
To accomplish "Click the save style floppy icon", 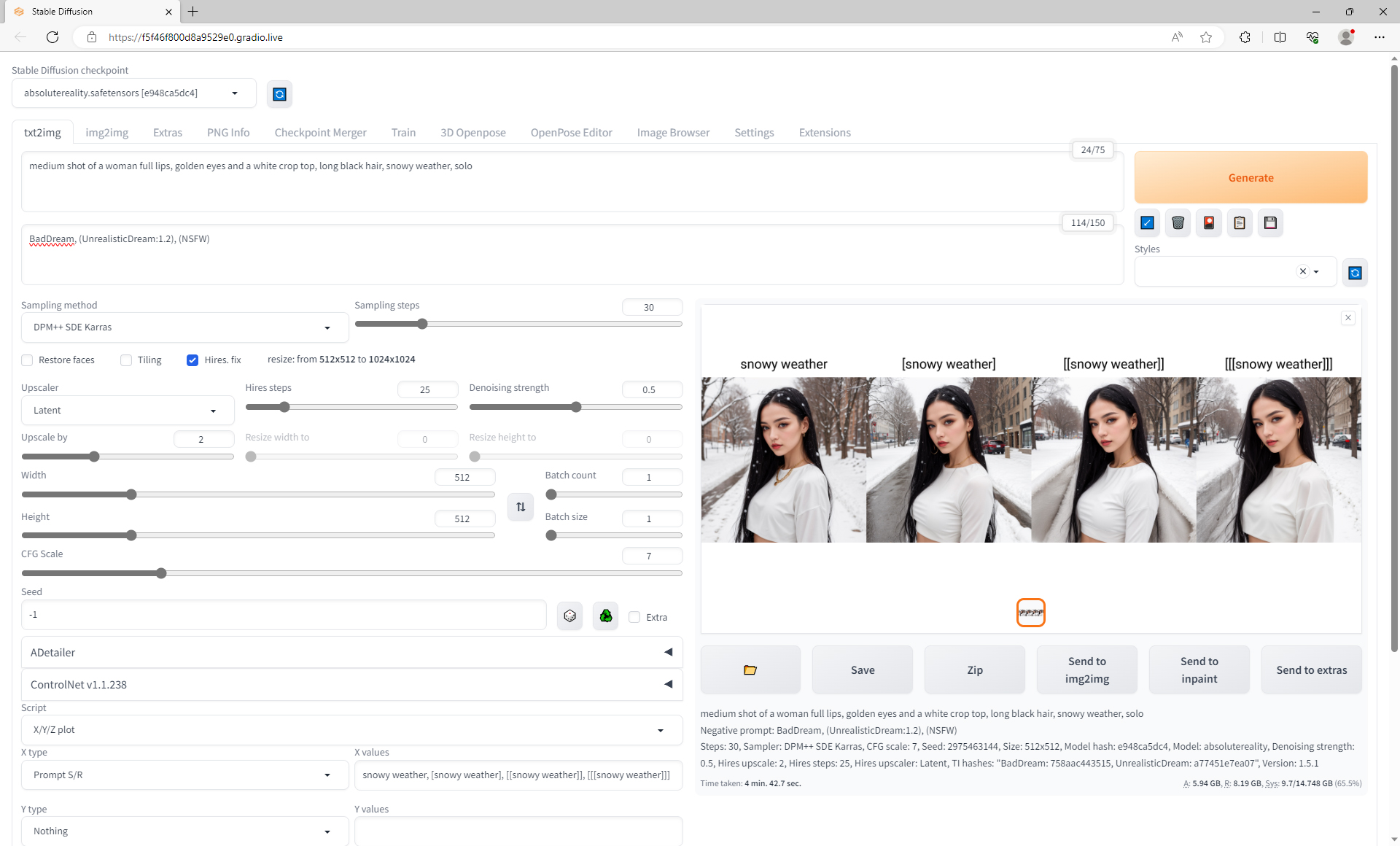I will [1270, 223].
